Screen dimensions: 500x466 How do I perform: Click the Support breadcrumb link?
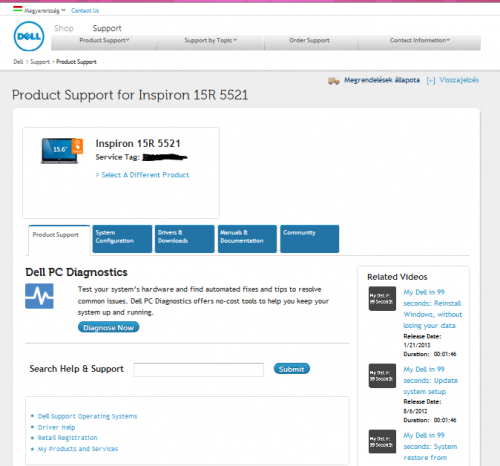tap(40, 62)
